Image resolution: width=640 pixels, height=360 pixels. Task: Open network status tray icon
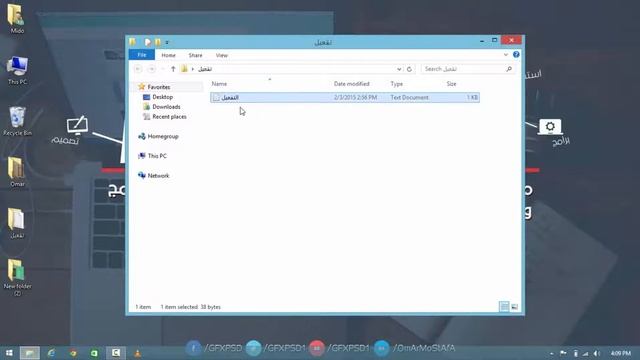[x=586, y=353]
